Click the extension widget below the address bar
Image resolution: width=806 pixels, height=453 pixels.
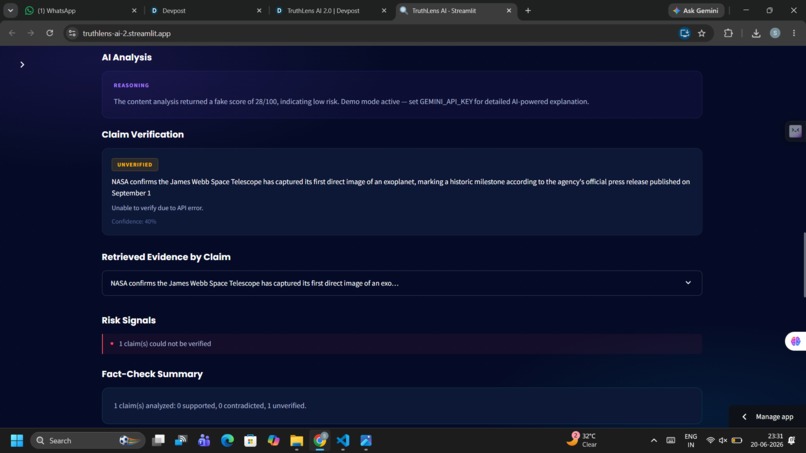click(796, 131)
